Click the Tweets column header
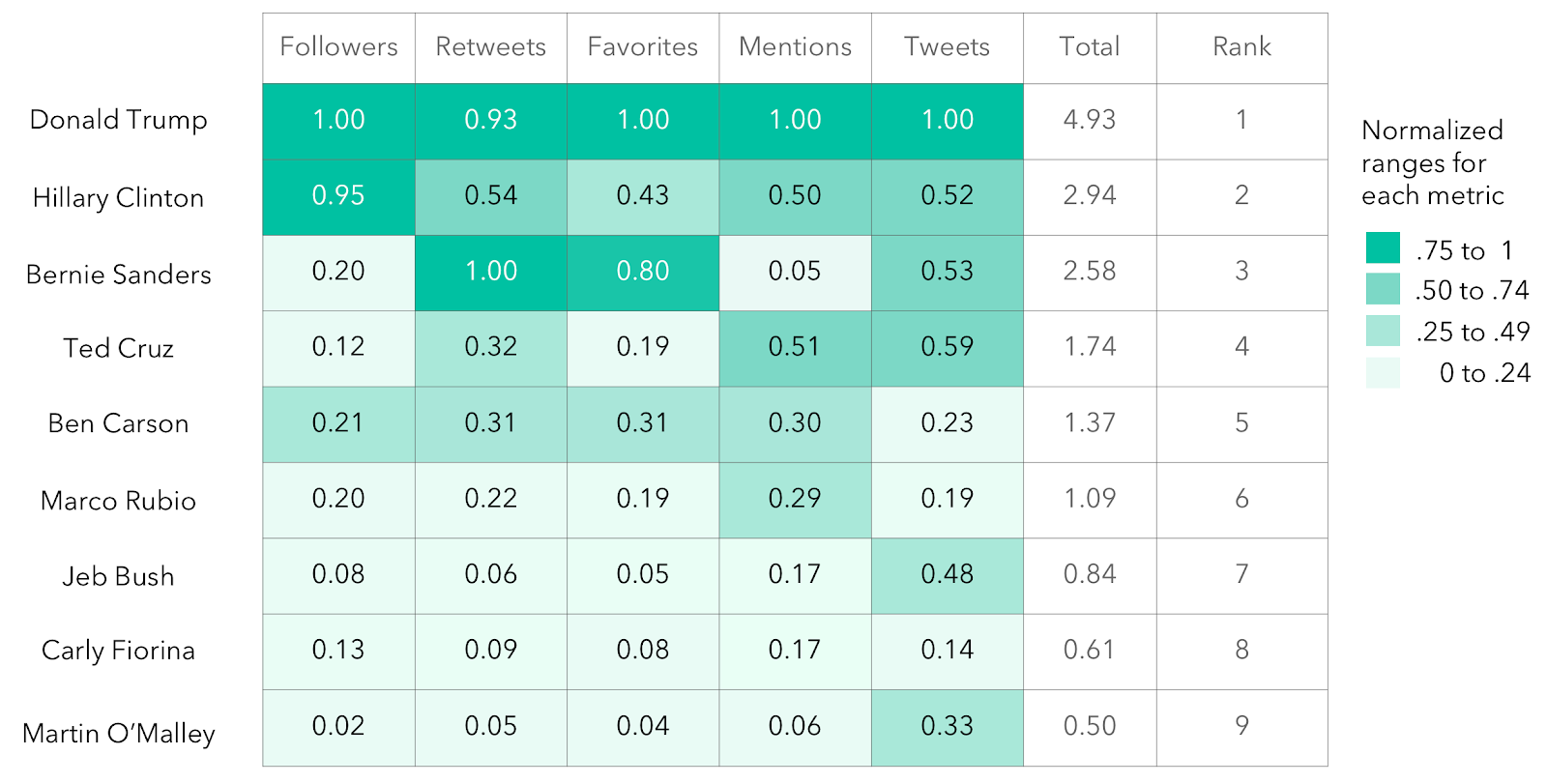This screenshot has height=784, width=1547. pos(947,47)
